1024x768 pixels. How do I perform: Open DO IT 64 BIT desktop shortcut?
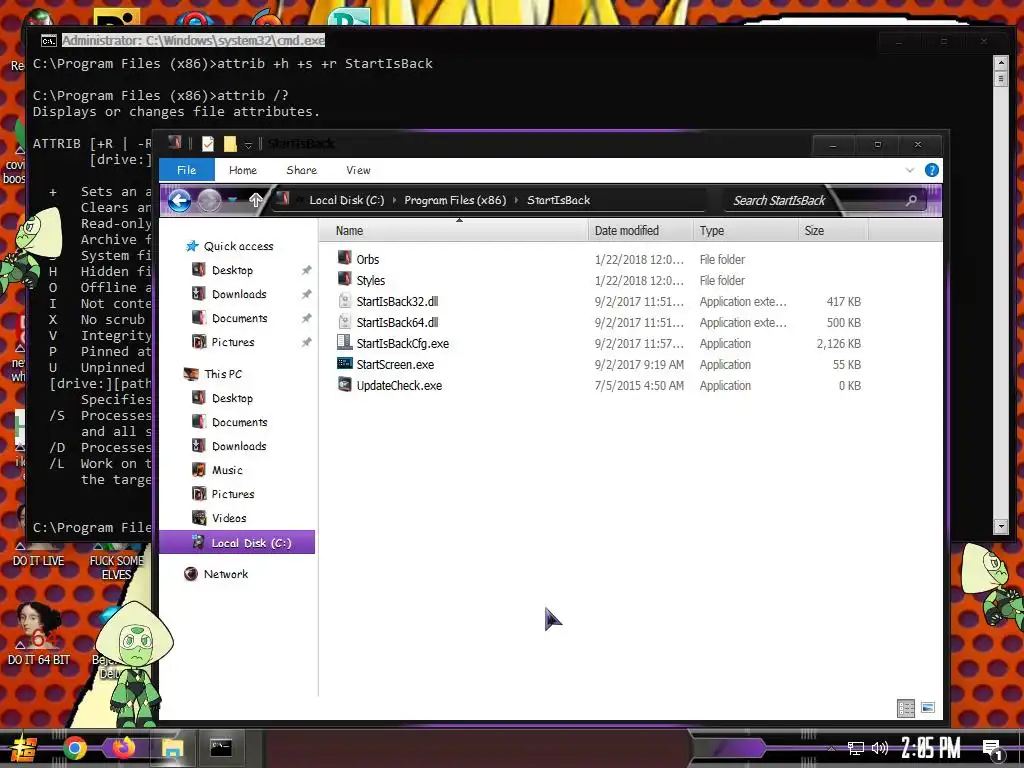(x=39, y=633)
